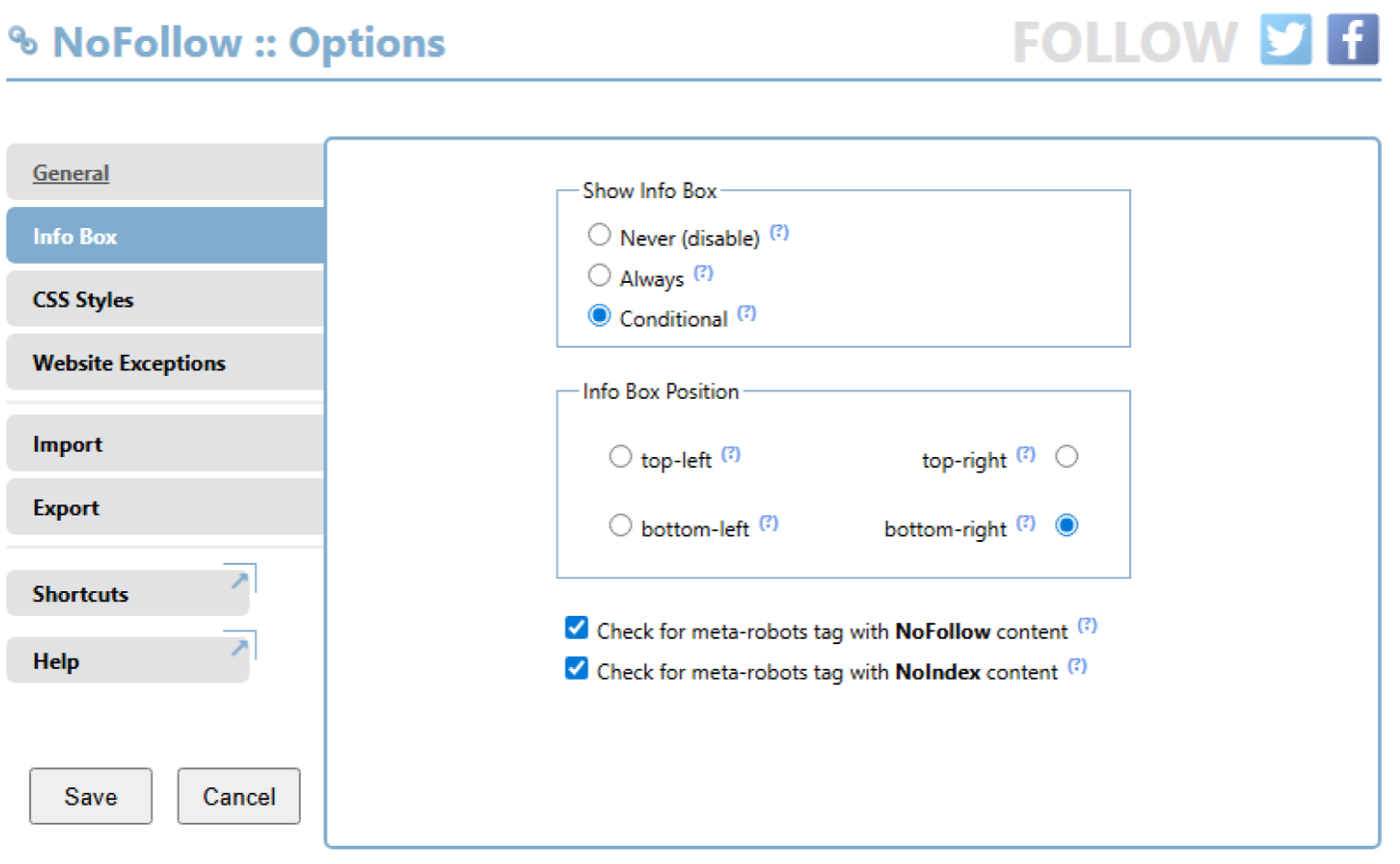This screenshot has height=864, width=1400.
Task: Open the CSS Styles tab
Action: (x=166, y=299)
